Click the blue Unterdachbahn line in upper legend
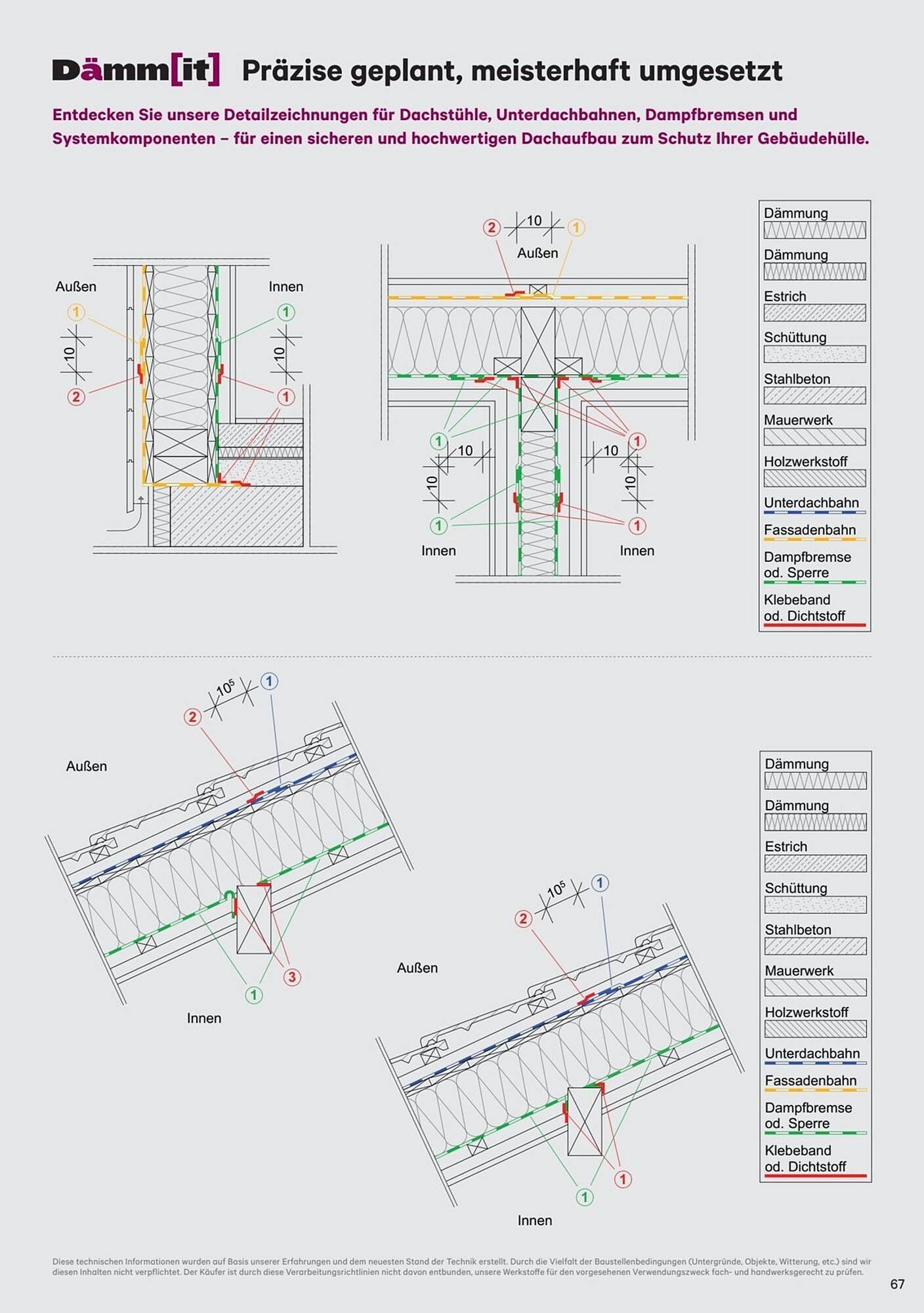 tap(814, 512)
